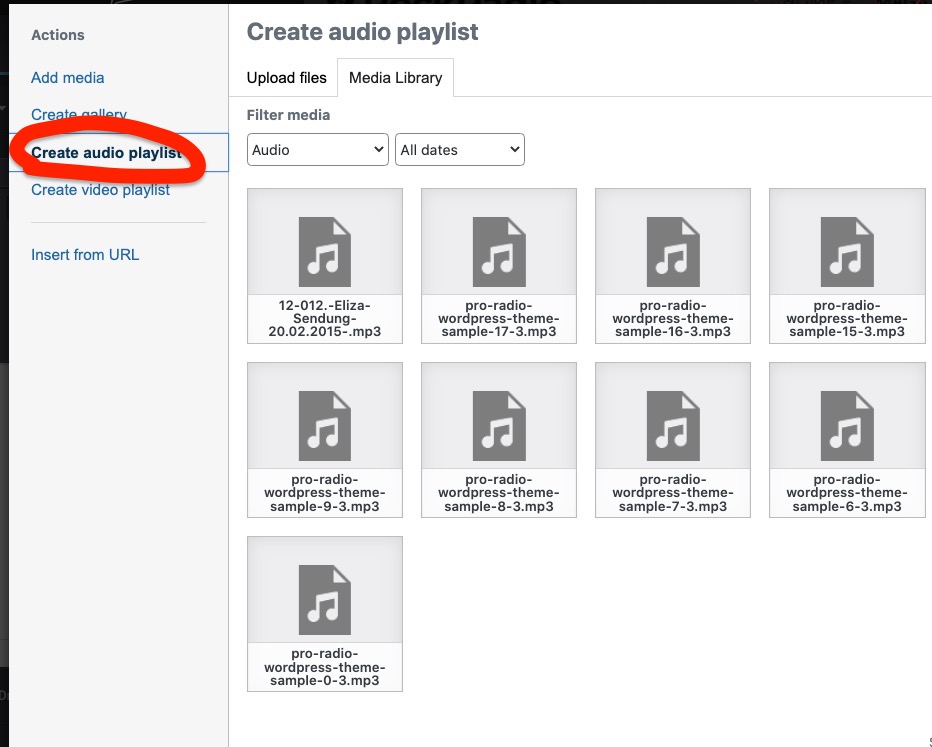Click filename pro-radio-wordpress-theme-sample-16-3.mp3
Viewport: 932px width, 747px height.
coord(673,319)
